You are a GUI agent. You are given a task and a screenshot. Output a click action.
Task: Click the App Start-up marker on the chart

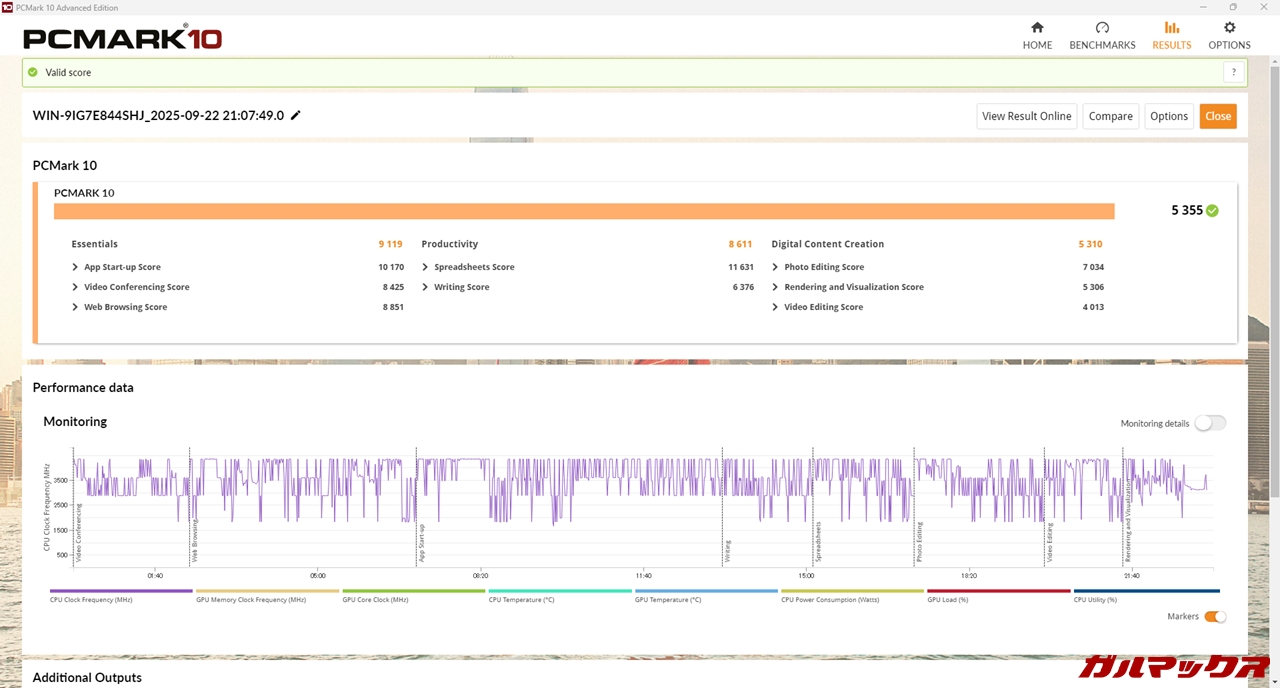pyautogui.click(x=421, y=543)
